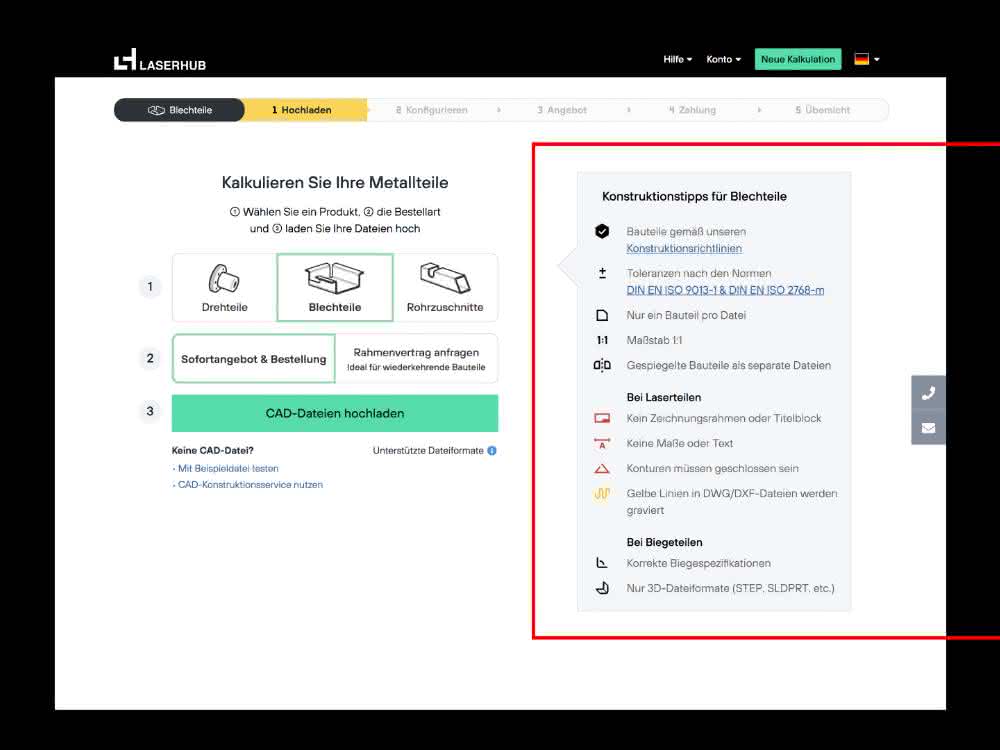
Task: Click the plus-minus tolerance icon
Action: (x=602, y=274)
